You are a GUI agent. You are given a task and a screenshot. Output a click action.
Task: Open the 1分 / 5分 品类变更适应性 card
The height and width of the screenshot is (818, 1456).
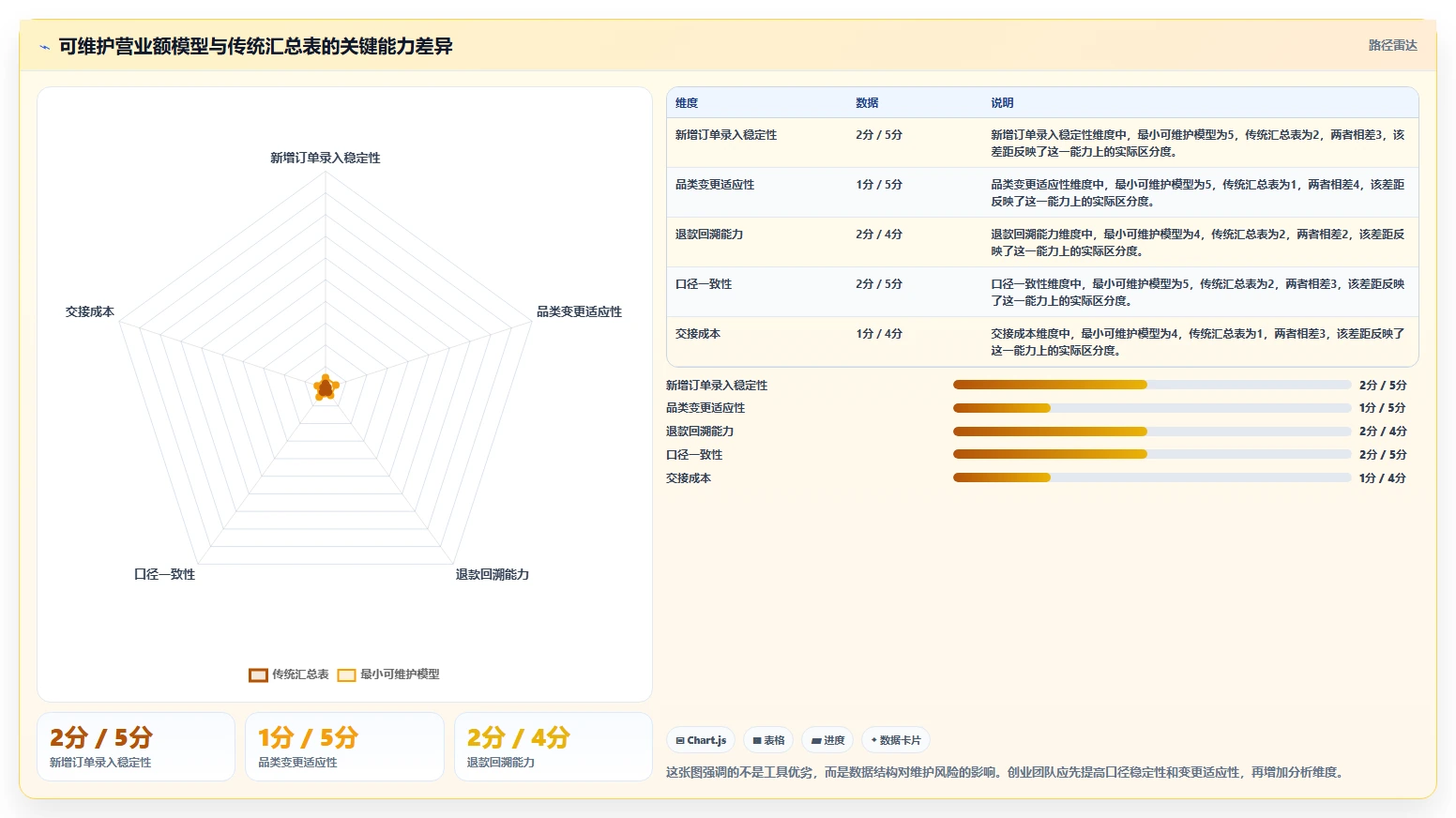344,747
